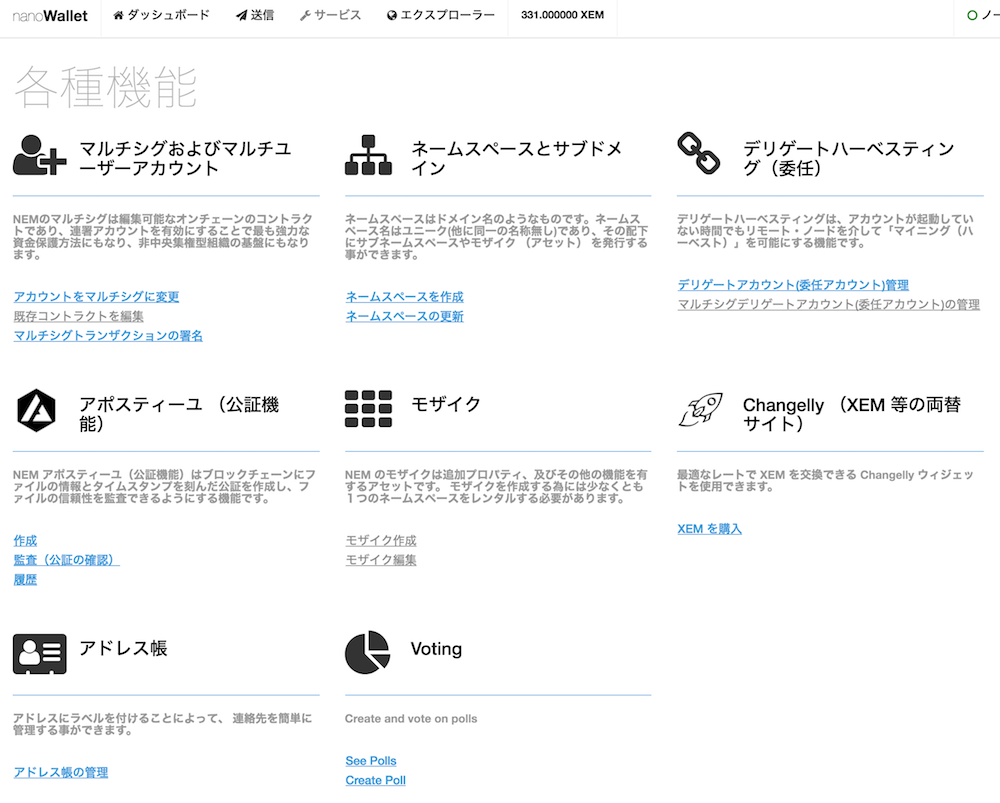Click the 'Create and vote on polls' text
1000x803 pixels.
pyautogui.click(x=411, y=719)
